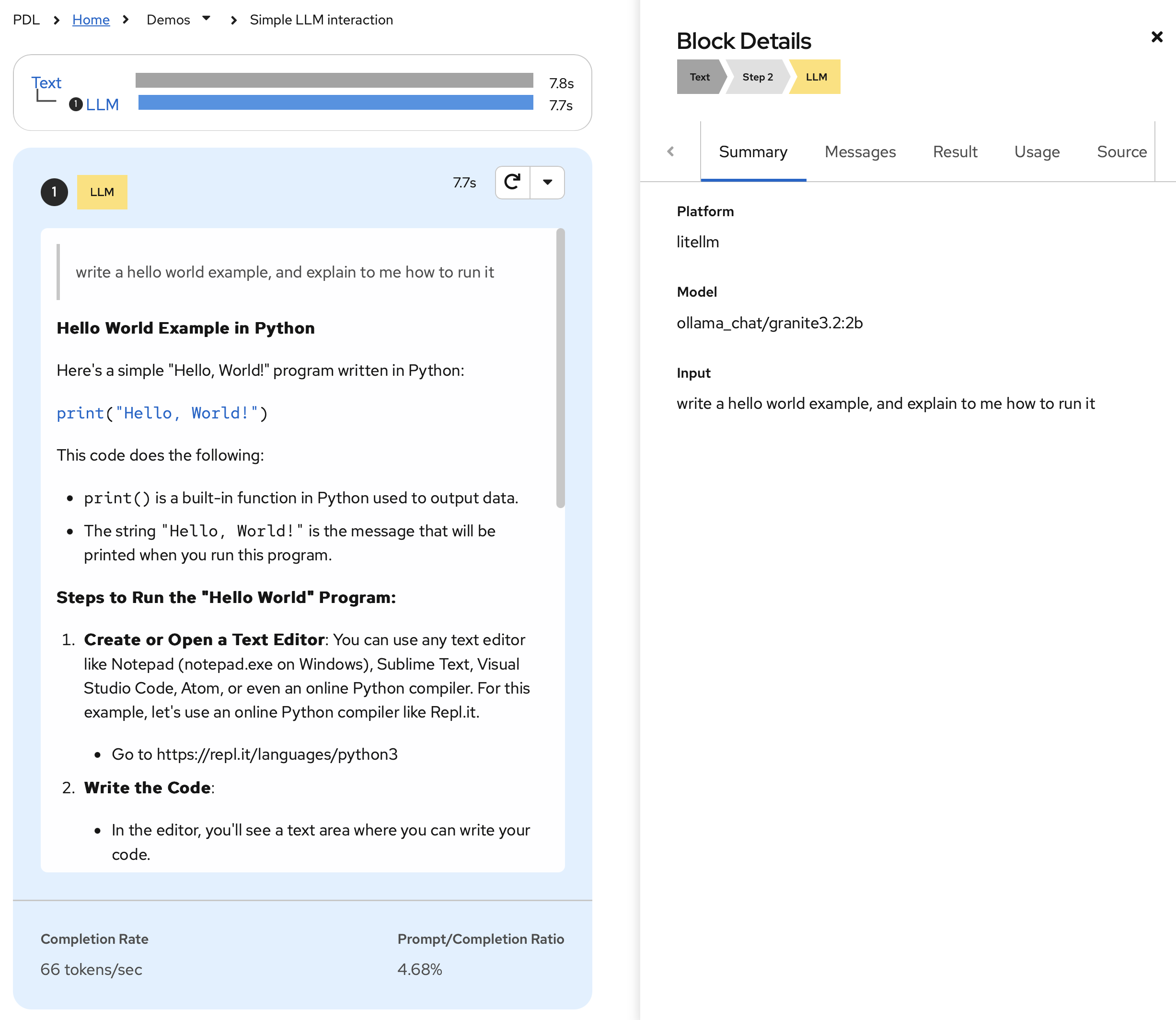
Task: Click the print("Hello, World!") code line
Action: (x=162, y=413)
